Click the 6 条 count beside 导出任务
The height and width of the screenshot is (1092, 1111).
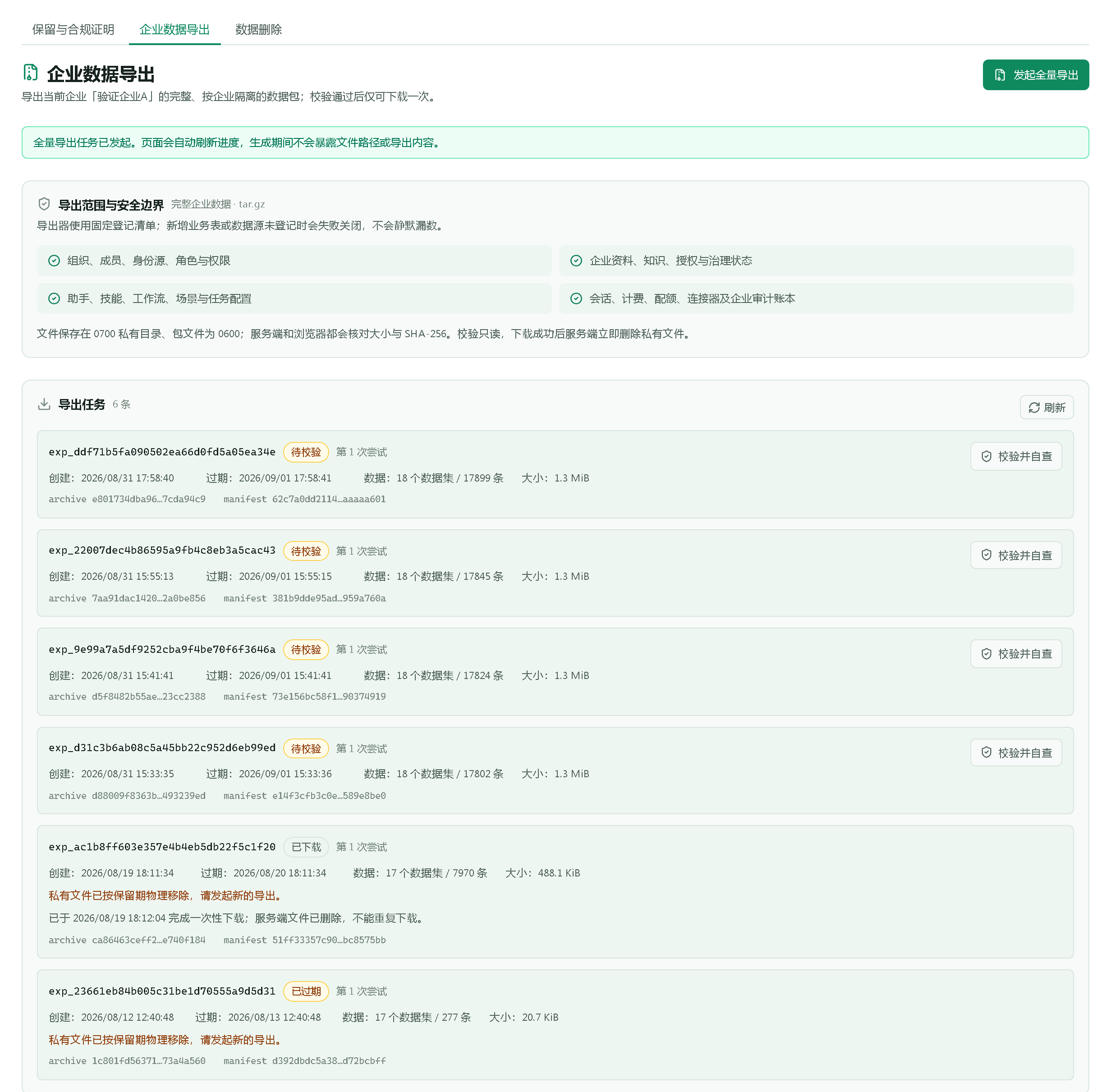(x=122, y=404)
